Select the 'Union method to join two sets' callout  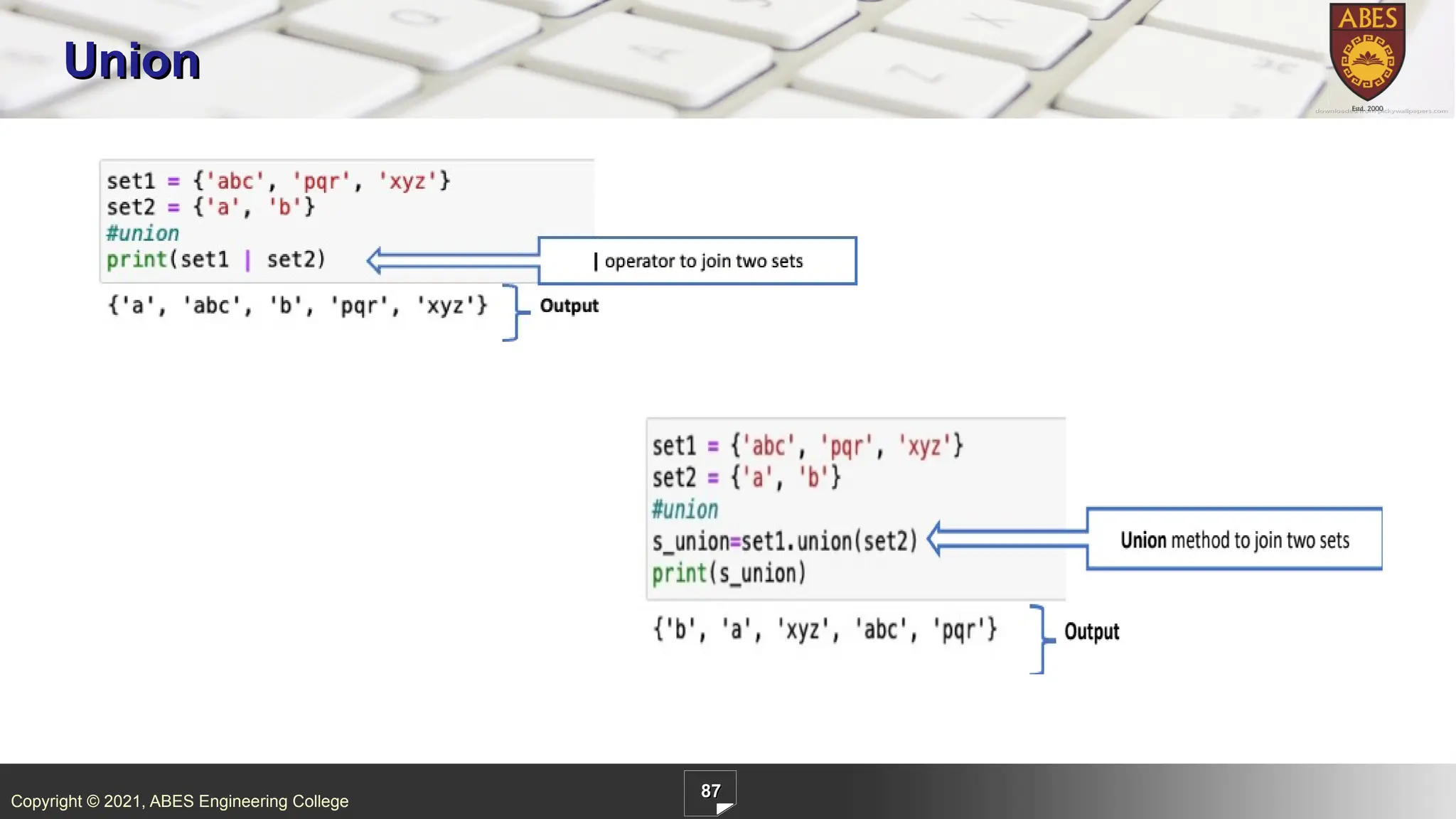pyautogui.click(x=1233, y=540)
